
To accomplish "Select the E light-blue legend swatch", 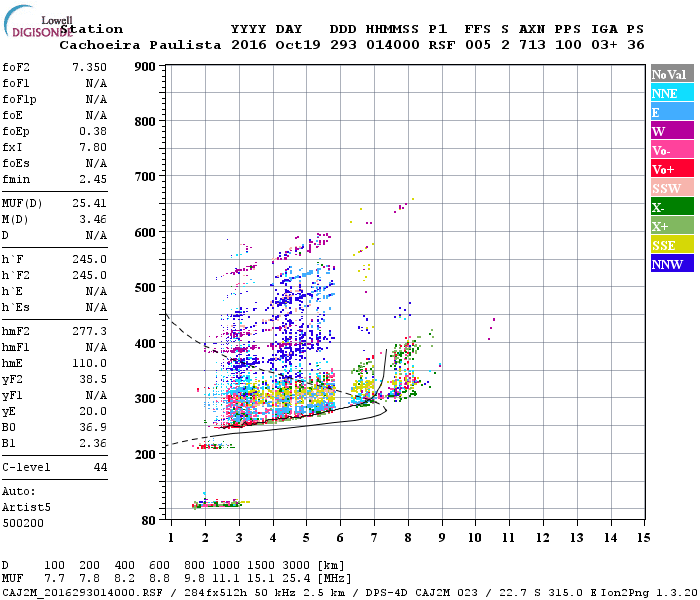I will coord(672,112).
